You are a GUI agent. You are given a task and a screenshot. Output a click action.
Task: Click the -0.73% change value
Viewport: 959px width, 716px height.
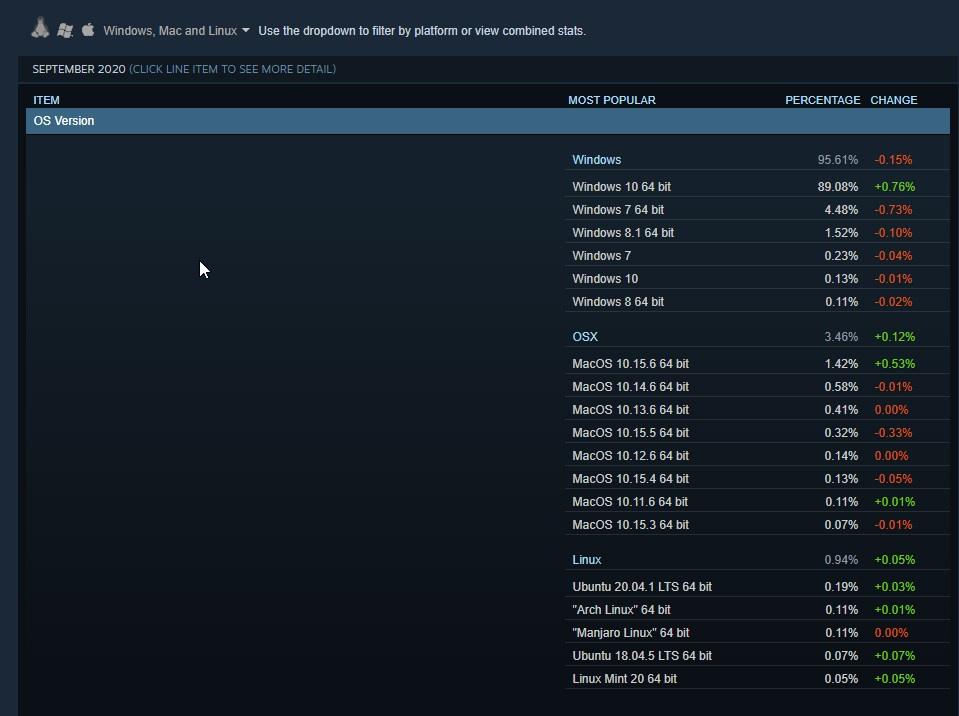tap(893, 210)
